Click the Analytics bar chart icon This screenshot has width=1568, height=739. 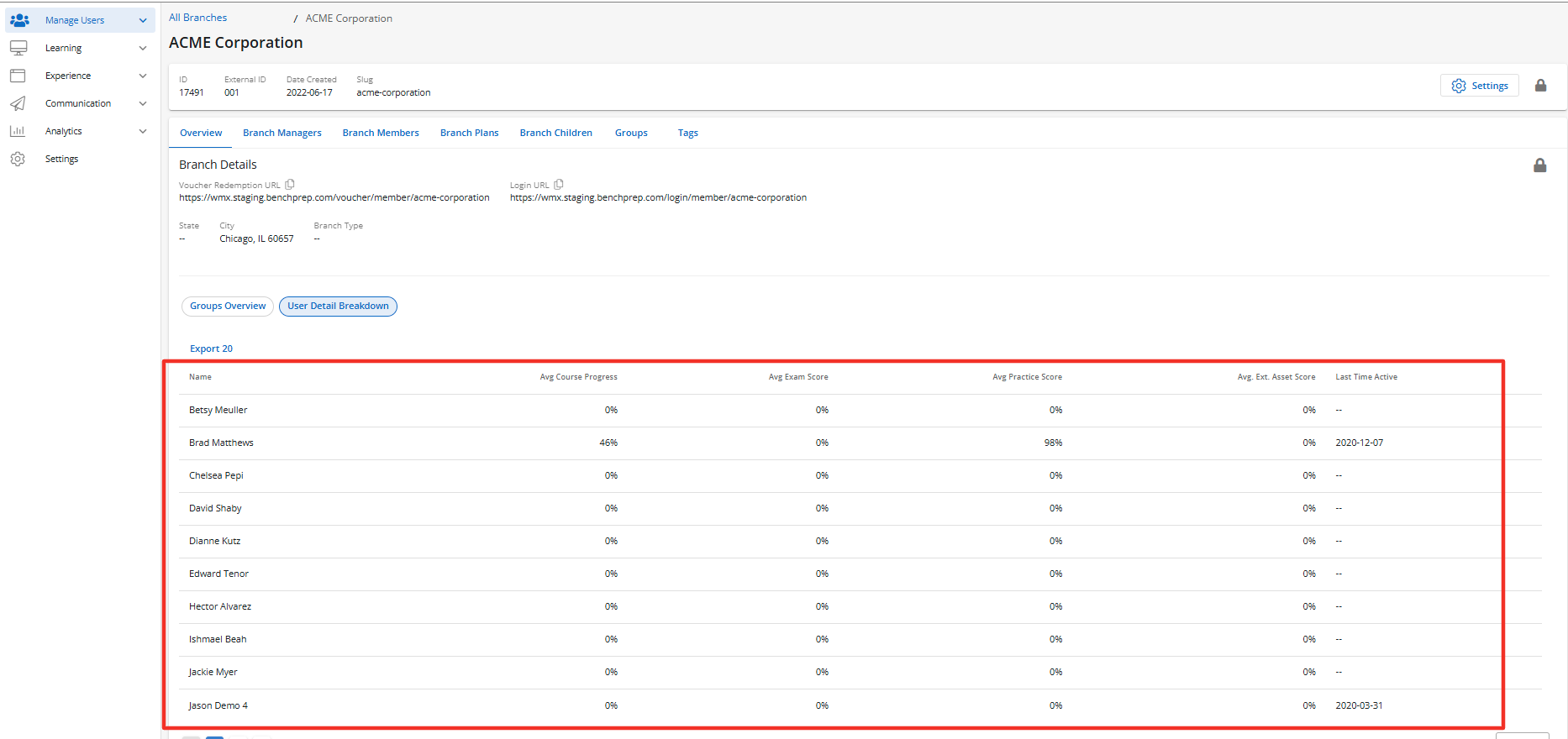(18, 131)
